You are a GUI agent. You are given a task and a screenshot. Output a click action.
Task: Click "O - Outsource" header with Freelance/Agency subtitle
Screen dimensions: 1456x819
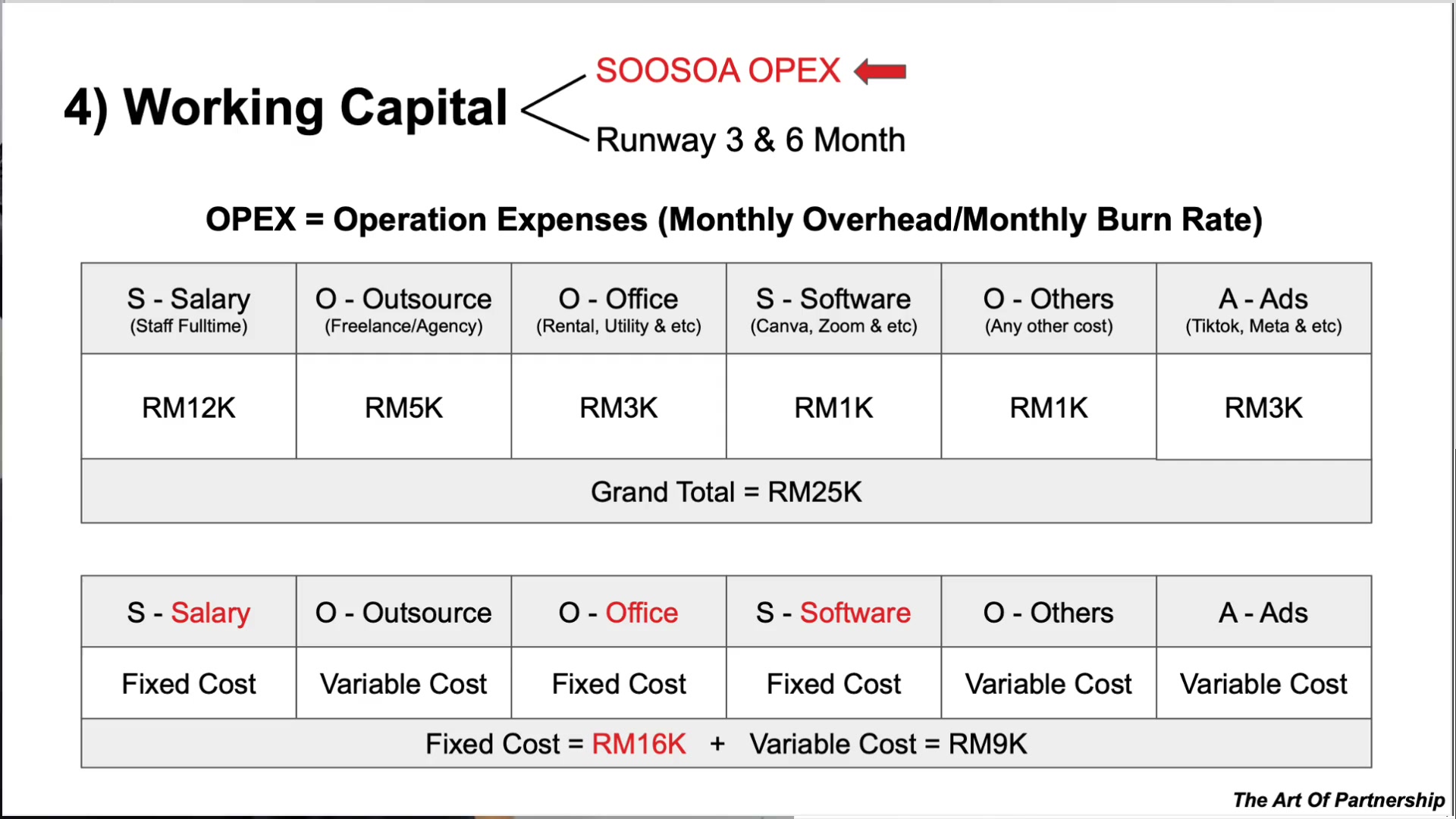(x=403, y=309)
